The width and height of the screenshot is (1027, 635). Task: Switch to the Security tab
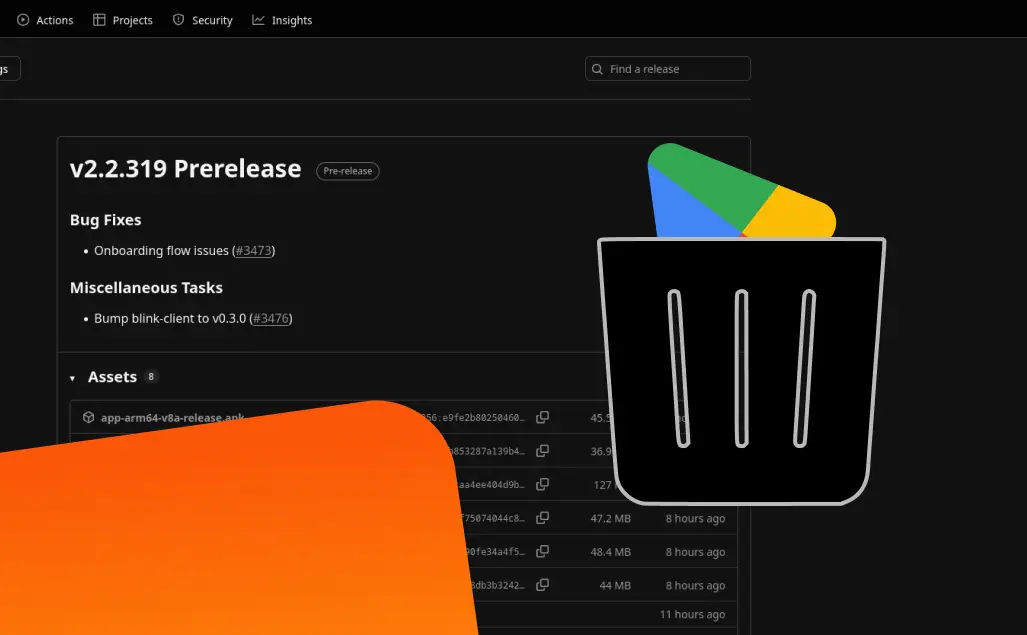203,20
